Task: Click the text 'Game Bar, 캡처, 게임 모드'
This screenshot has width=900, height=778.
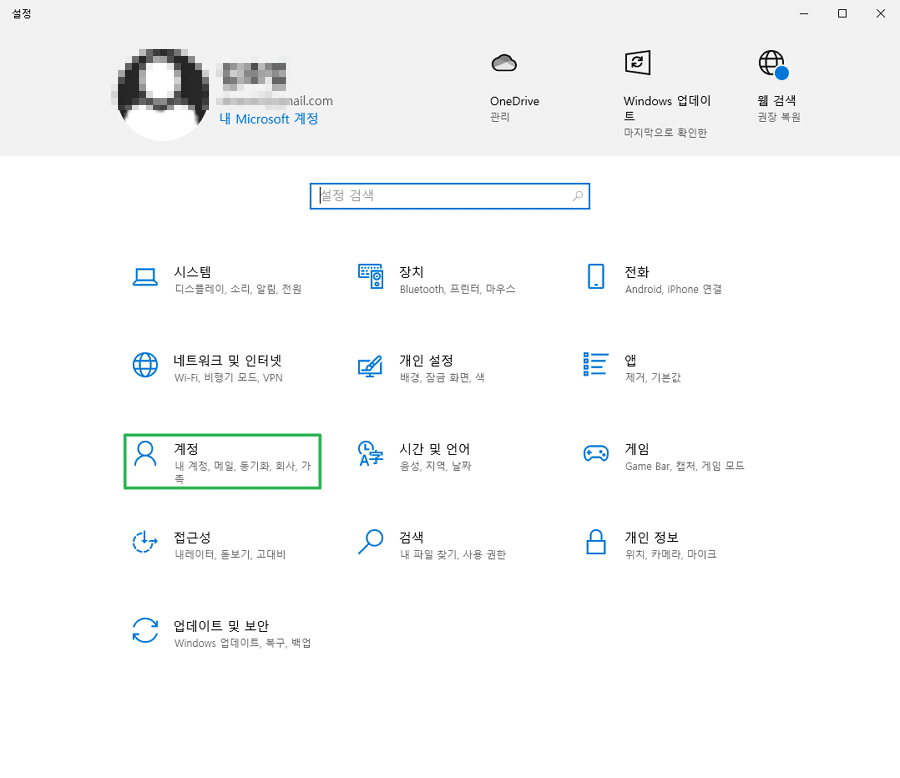Action: pyautogui.click(x=684, y=466)
